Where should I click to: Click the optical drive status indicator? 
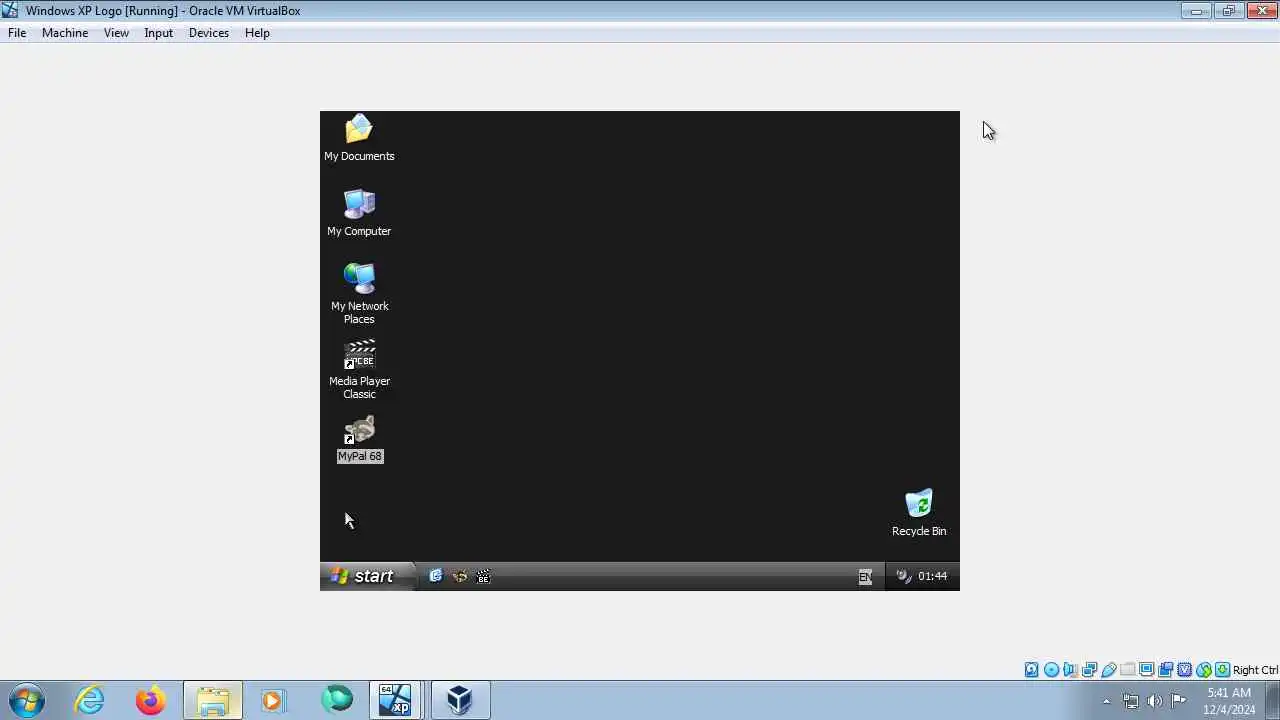tap(1051, 670)
